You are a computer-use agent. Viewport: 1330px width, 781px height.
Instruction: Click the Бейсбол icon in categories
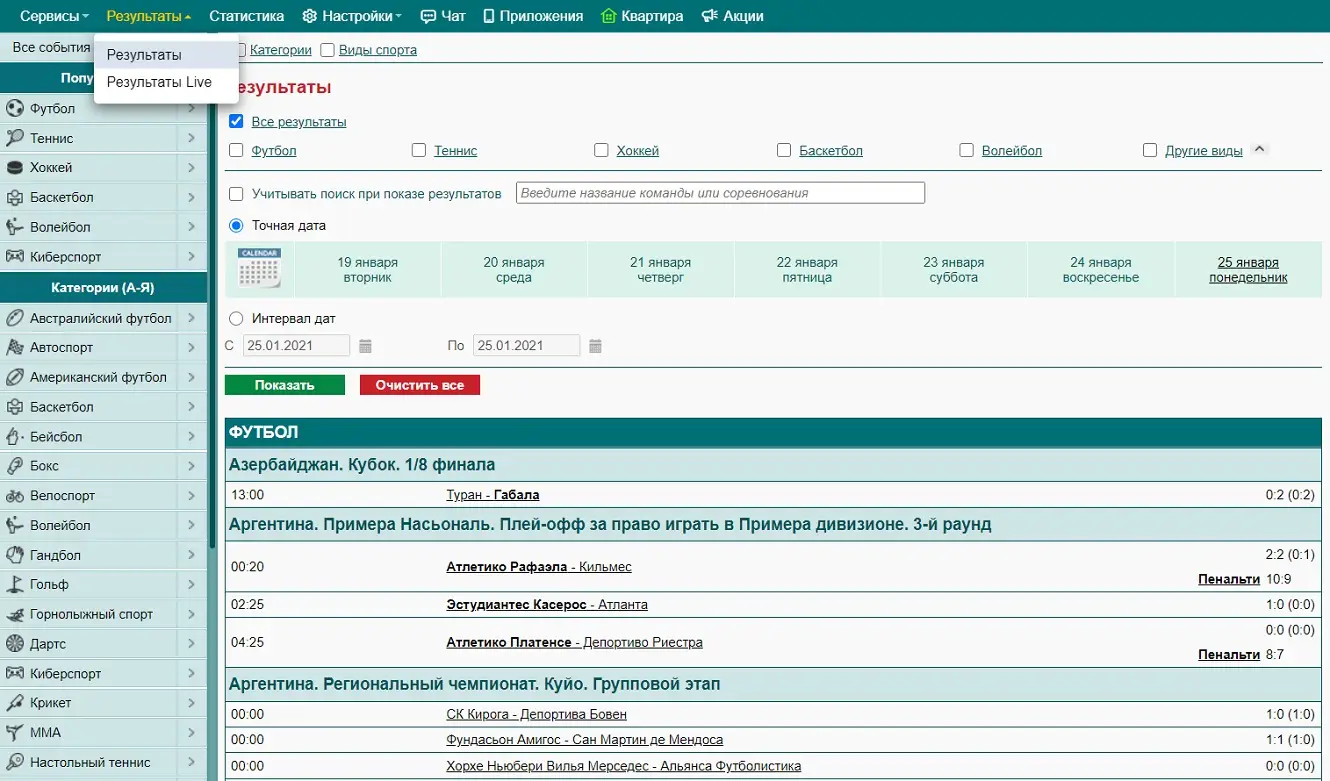[x=15, y=437]
